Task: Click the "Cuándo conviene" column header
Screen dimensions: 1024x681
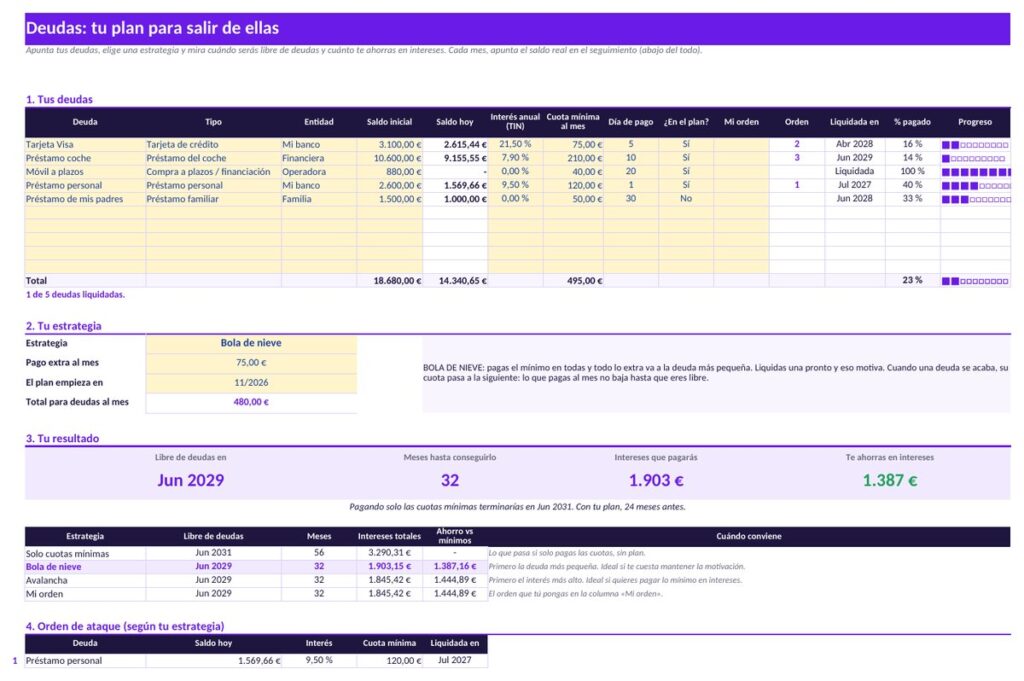Action: [x=748, y=536]
